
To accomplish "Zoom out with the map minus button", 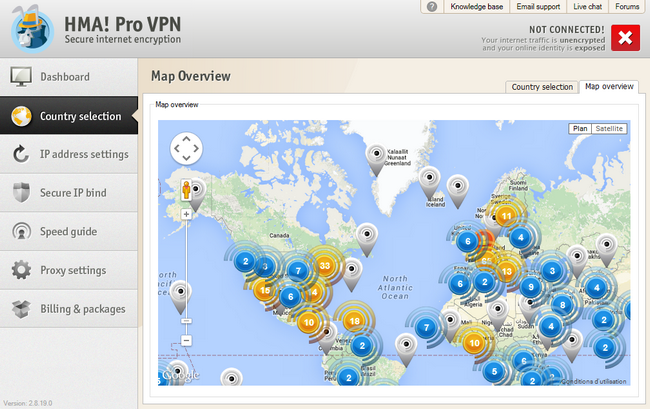I will tap(186, 341).
